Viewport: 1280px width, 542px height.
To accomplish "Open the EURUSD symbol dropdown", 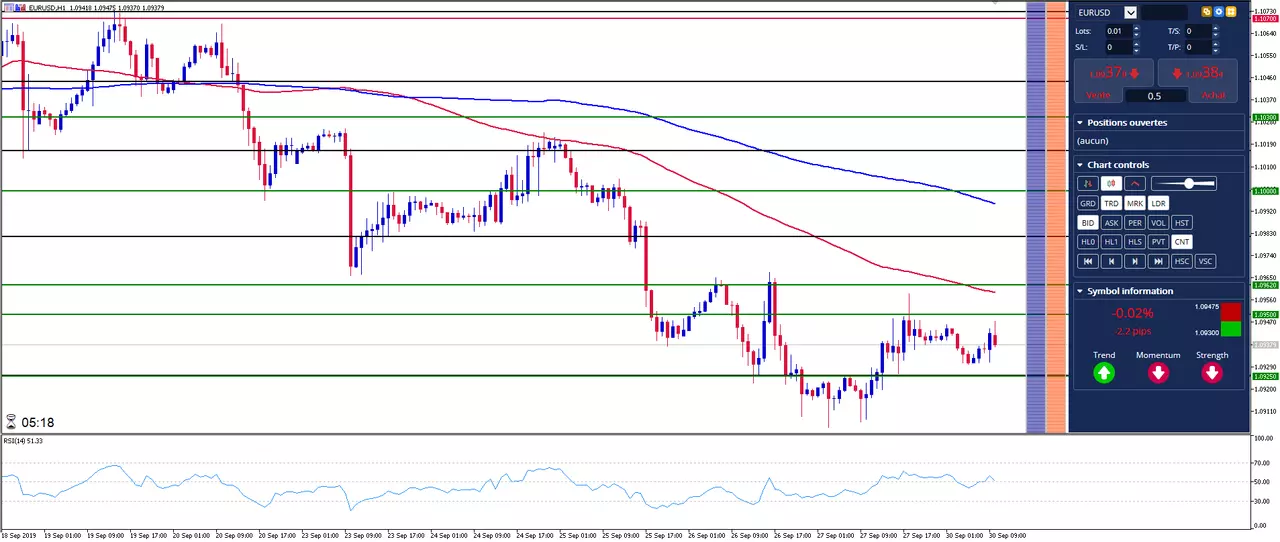I will [x=1131, y=13].
